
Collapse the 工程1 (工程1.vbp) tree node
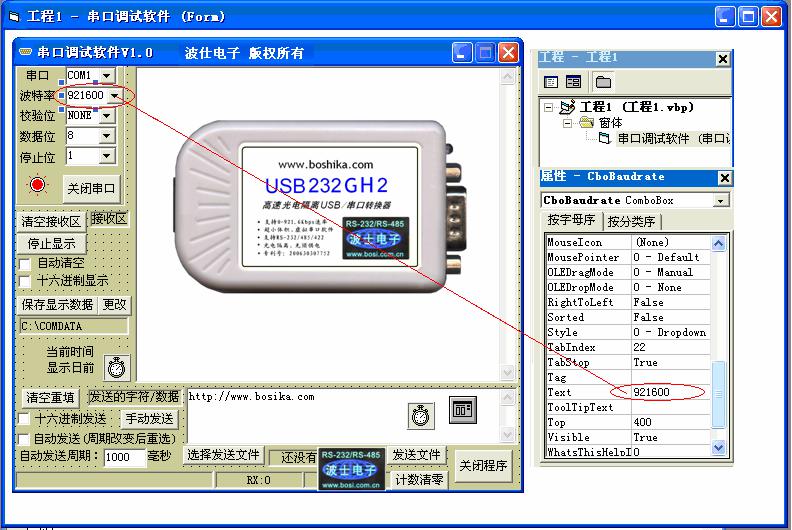(x=549, y=107)
